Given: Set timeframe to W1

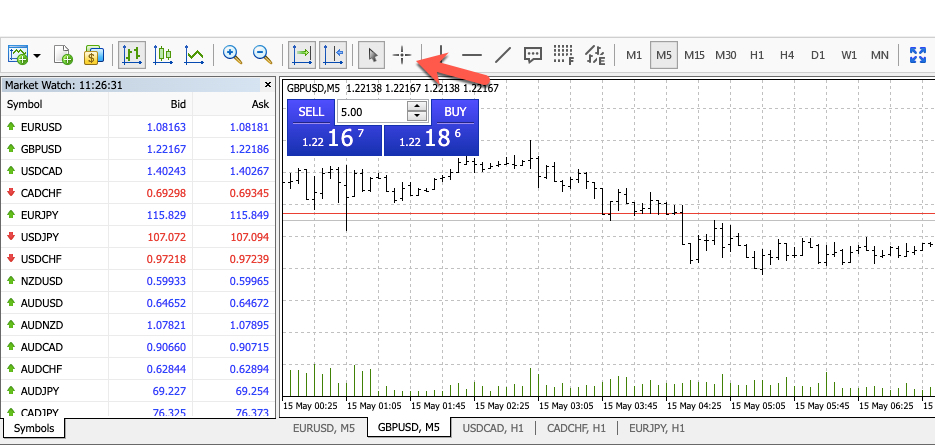Looking at the screenshot, I should 849,55.
